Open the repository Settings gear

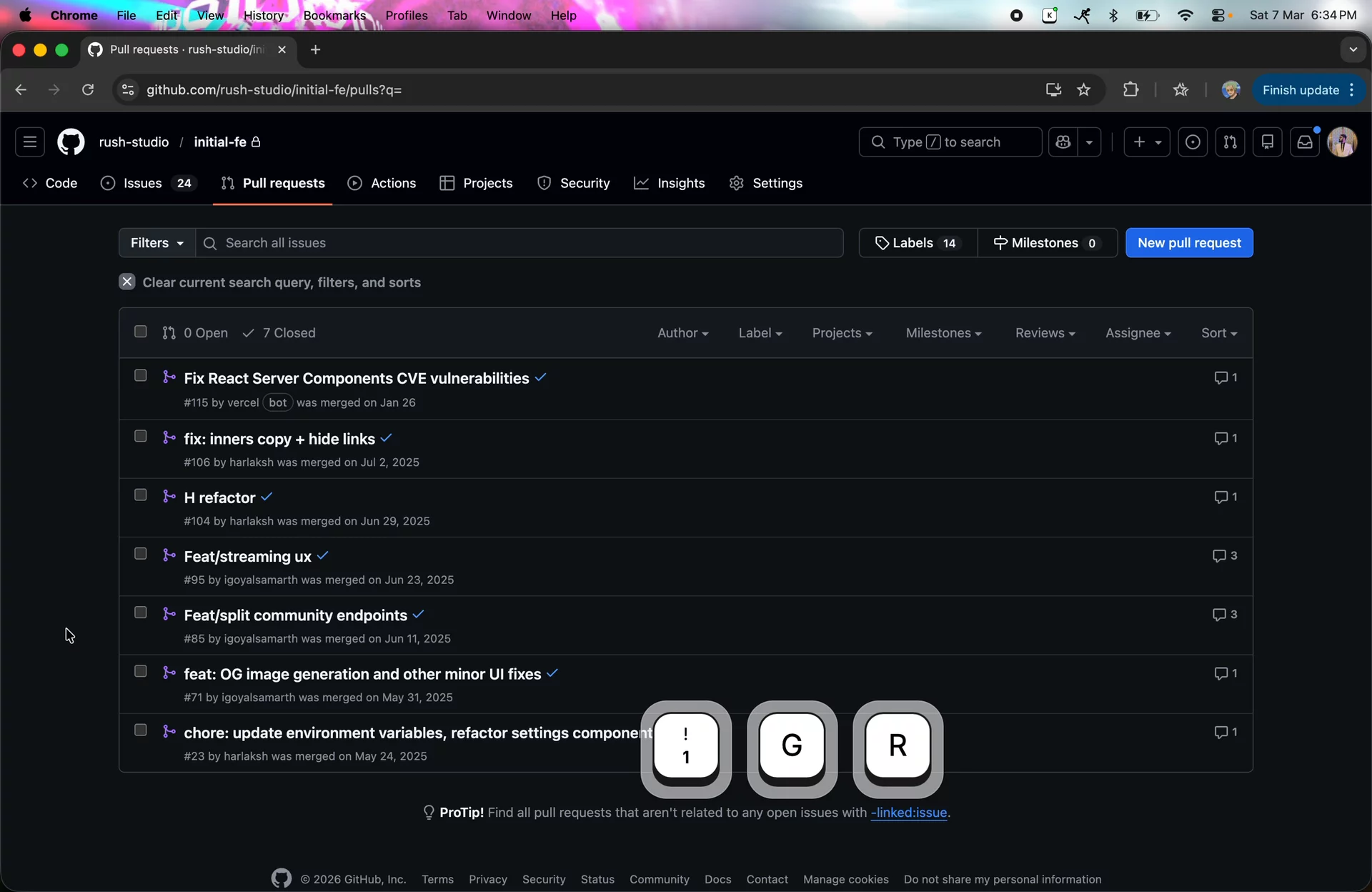736,183
